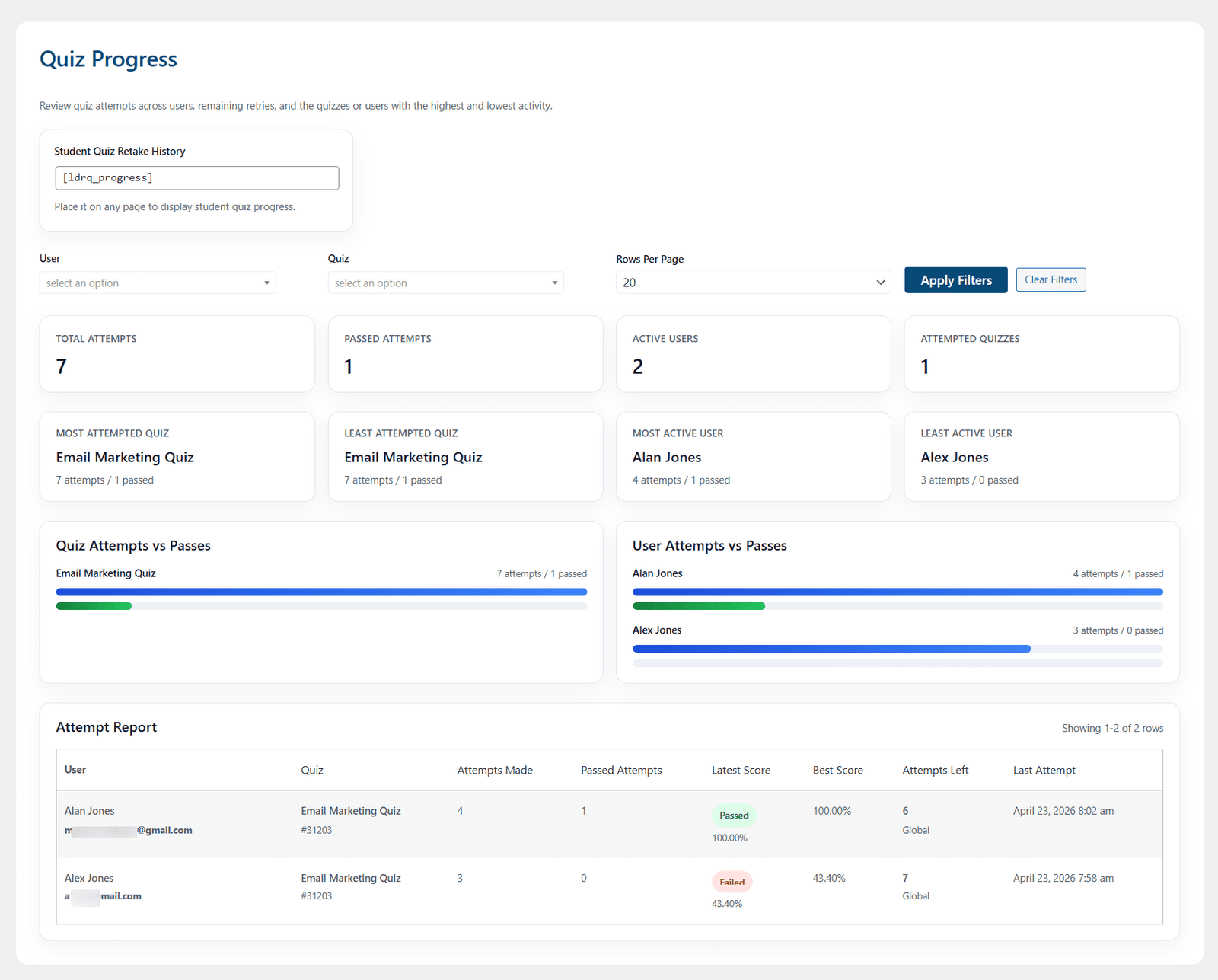Image resolution: width=1218 pixels, height=980 pixels.
Task: Expand the Rows Per Page selector
Action: [753, 283]
